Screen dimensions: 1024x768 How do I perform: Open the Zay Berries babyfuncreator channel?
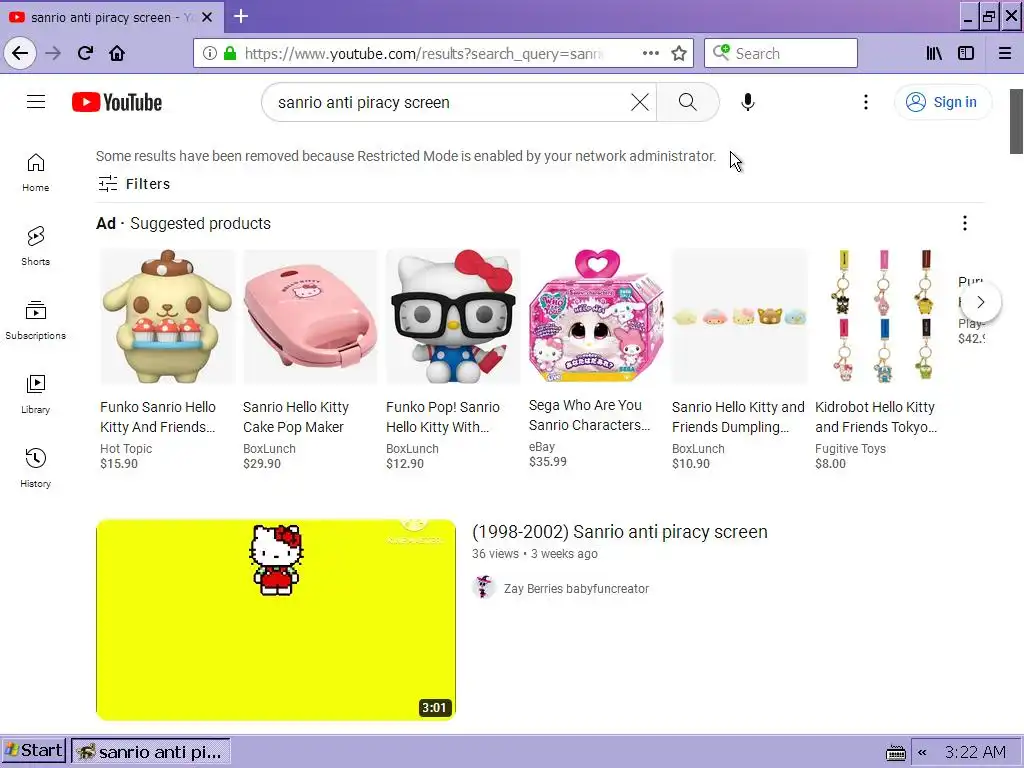click(x=576, y=588)
